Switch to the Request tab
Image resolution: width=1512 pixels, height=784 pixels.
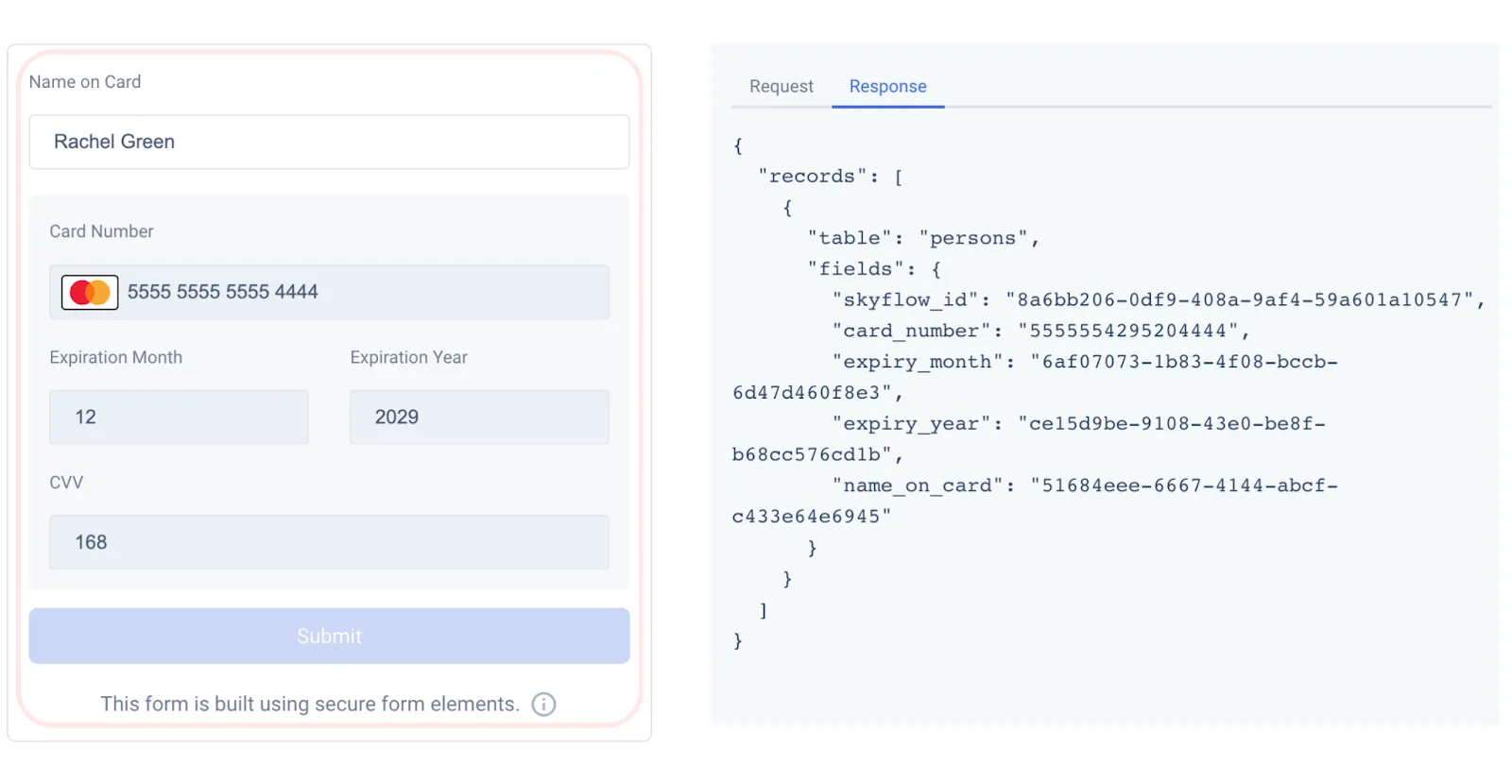pos(781,87)
